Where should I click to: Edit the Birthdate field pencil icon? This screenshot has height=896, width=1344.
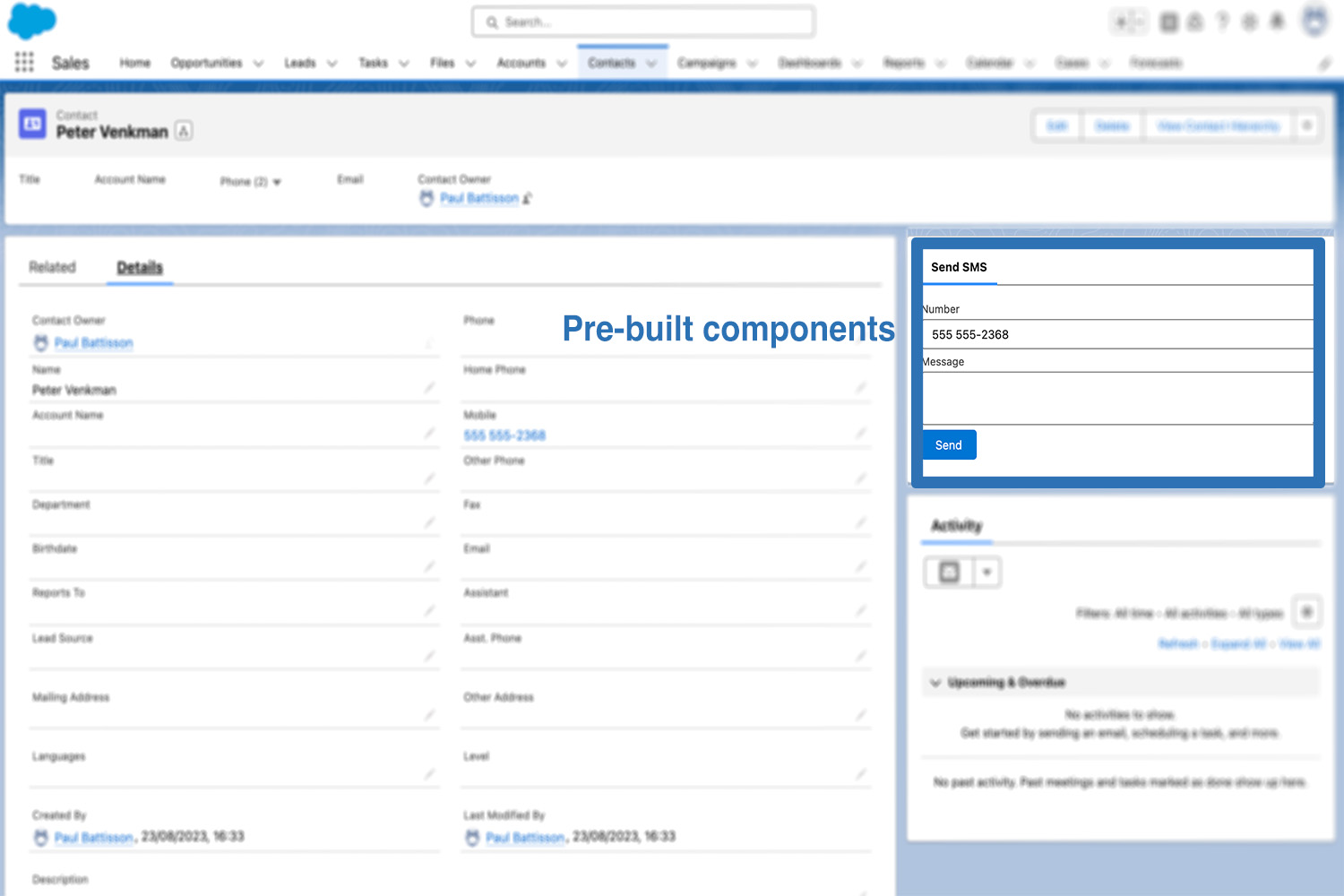[428, 565]
